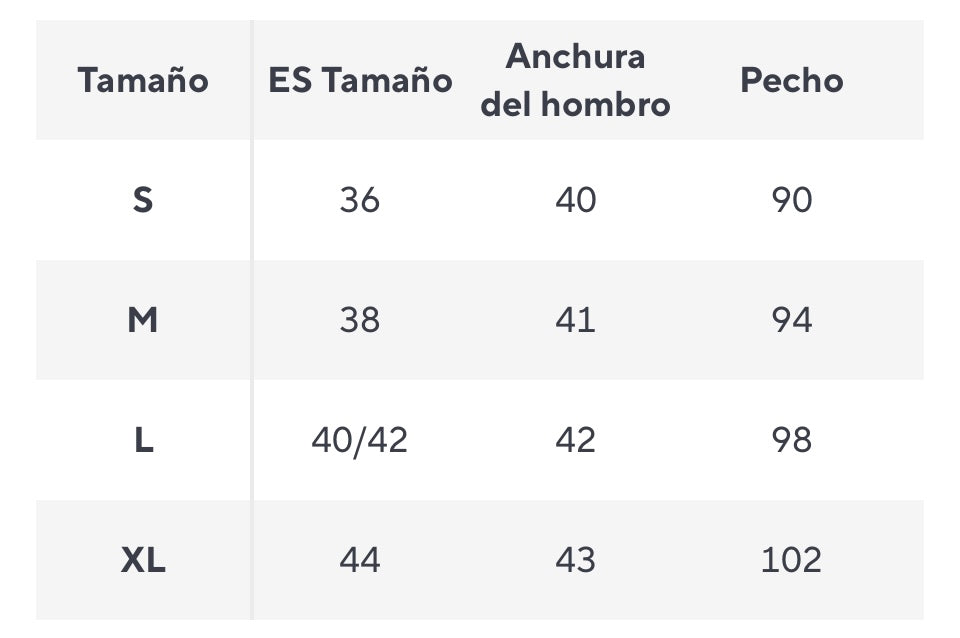Click the Tamaño column header

(143, 80)
